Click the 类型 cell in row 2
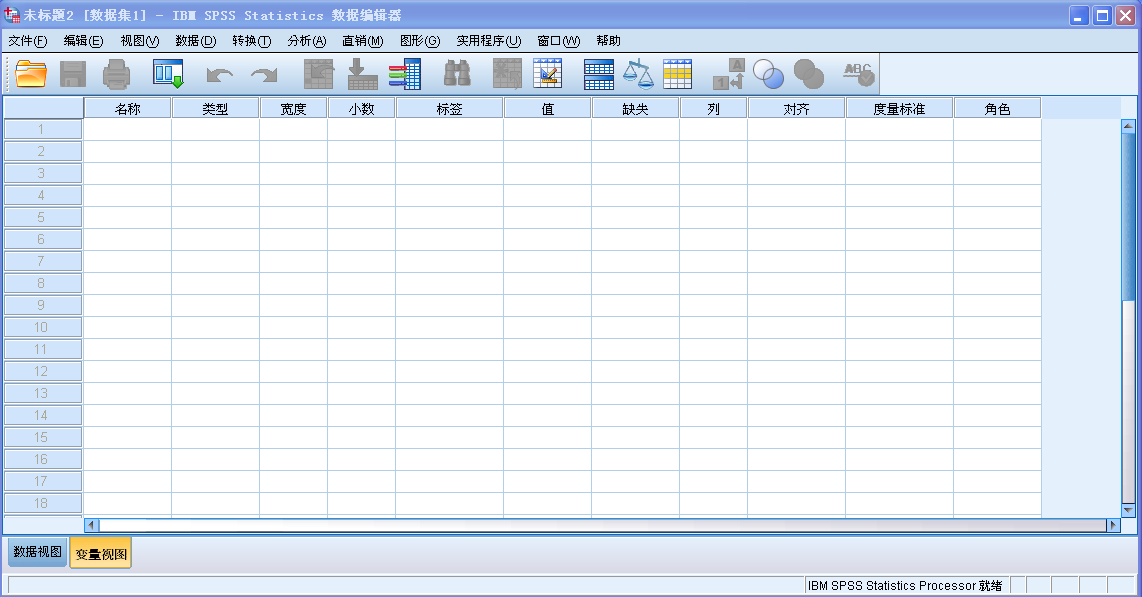The height and width of the screenshot is (597, 1142). pos(216,151)
